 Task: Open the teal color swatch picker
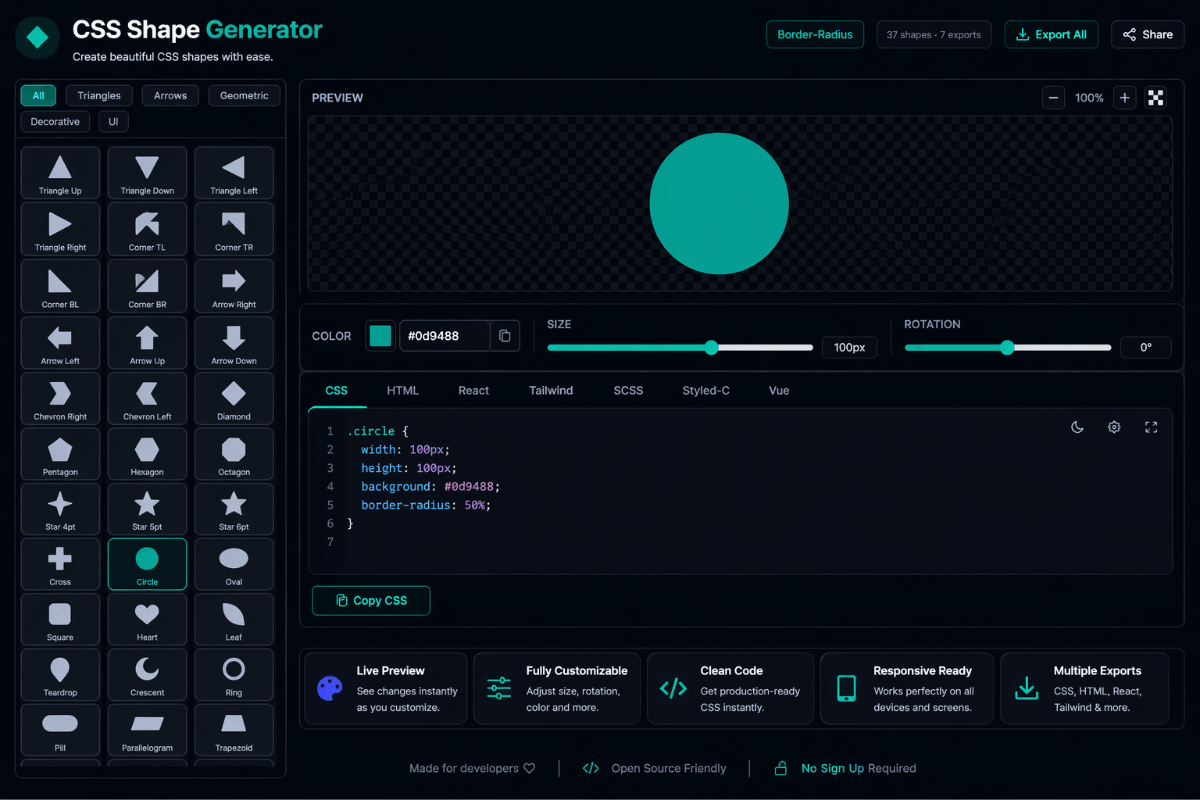[x=380, y=336]
